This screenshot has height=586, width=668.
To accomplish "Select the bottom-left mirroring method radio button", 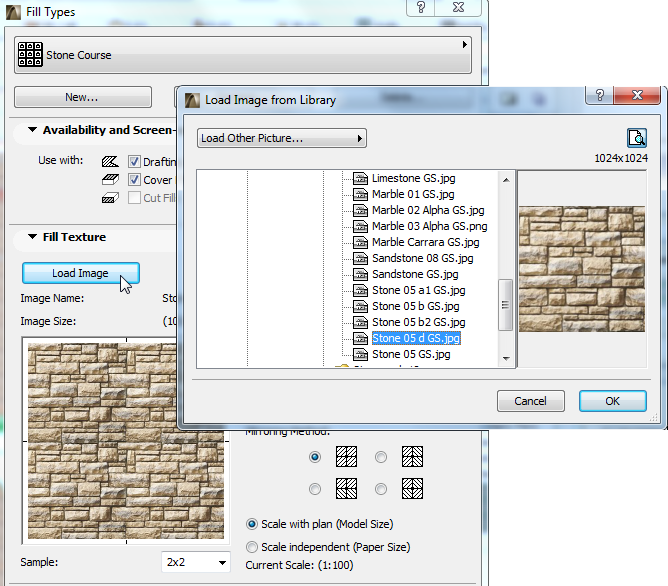I will 315,489.
